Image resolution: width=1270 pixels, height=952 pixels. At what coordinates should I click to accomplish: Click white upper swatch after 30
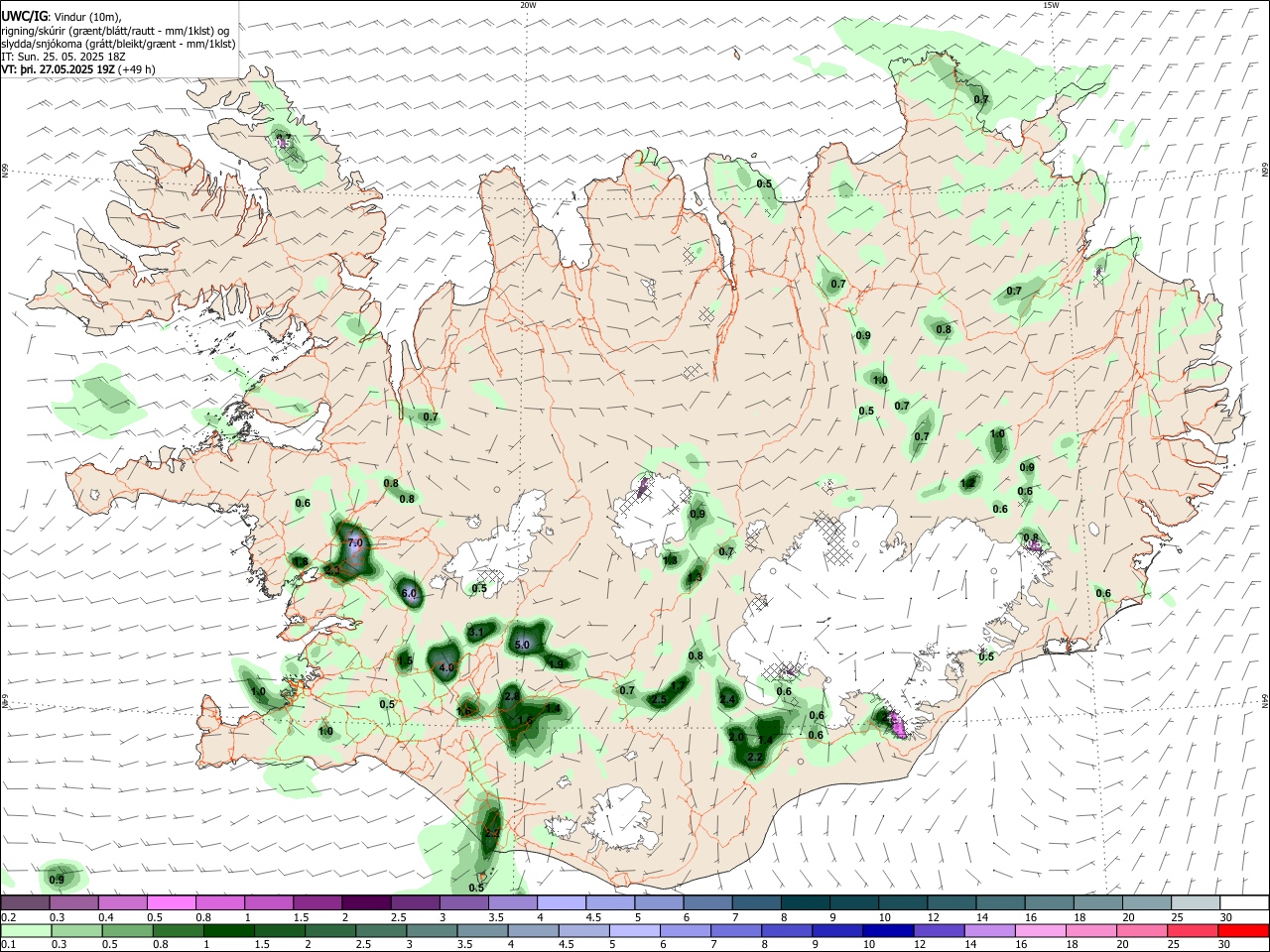(x=1242, y=902)
